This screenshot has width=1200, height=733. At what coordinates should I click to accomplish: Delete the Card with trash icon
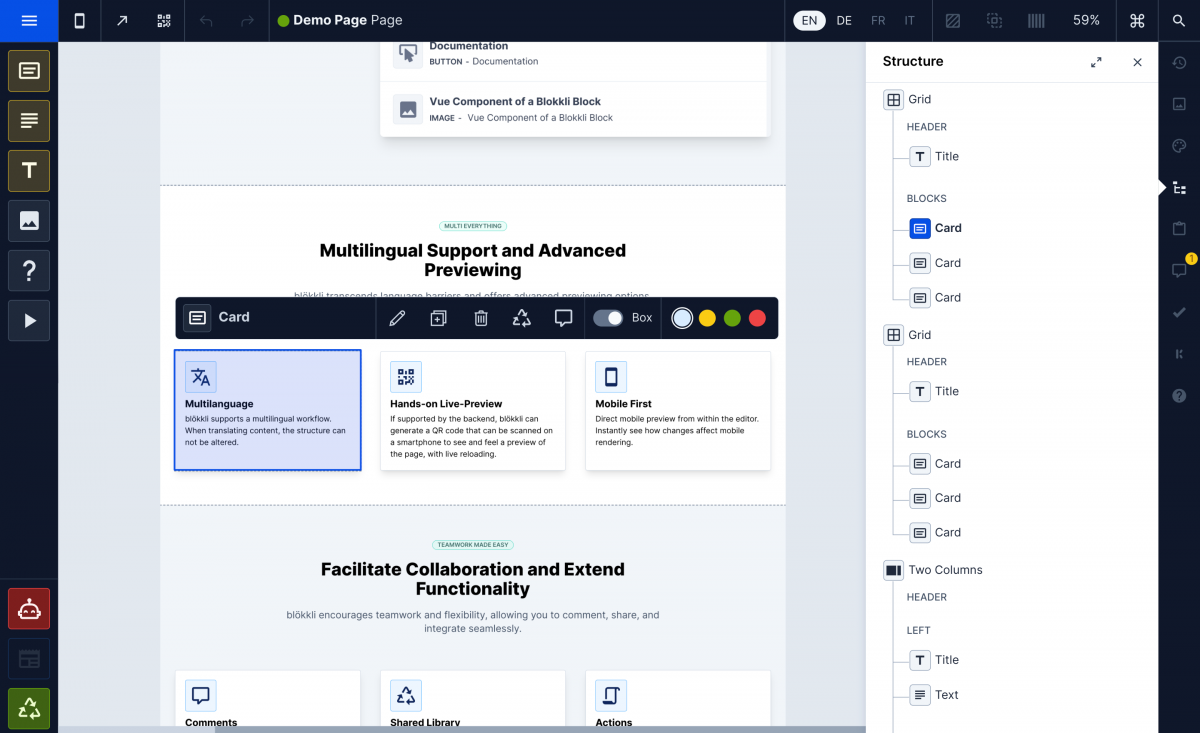click(x=481, y=318)
